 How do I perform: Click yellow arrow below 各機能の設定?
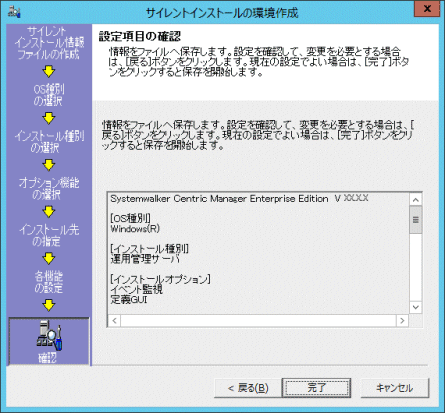point(49,305)
